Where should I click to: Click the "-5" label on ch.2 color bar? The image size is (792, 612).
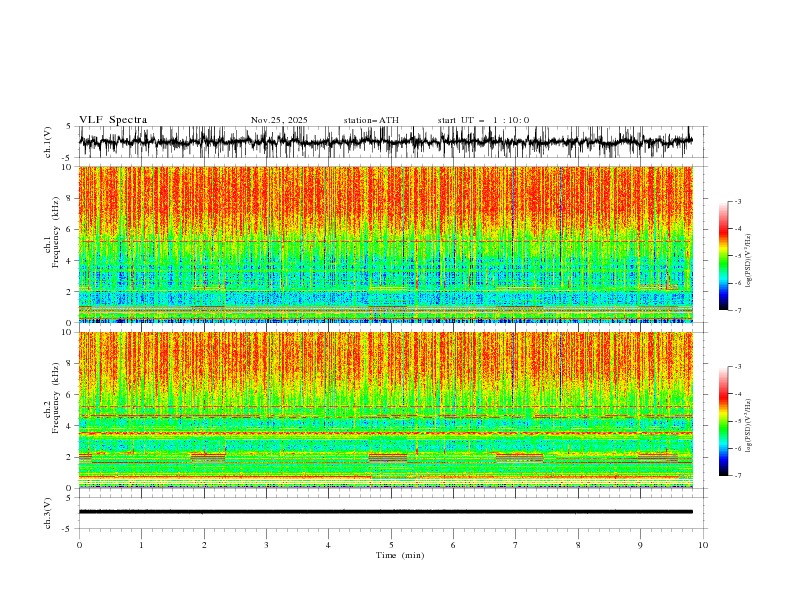pos(738,421)
